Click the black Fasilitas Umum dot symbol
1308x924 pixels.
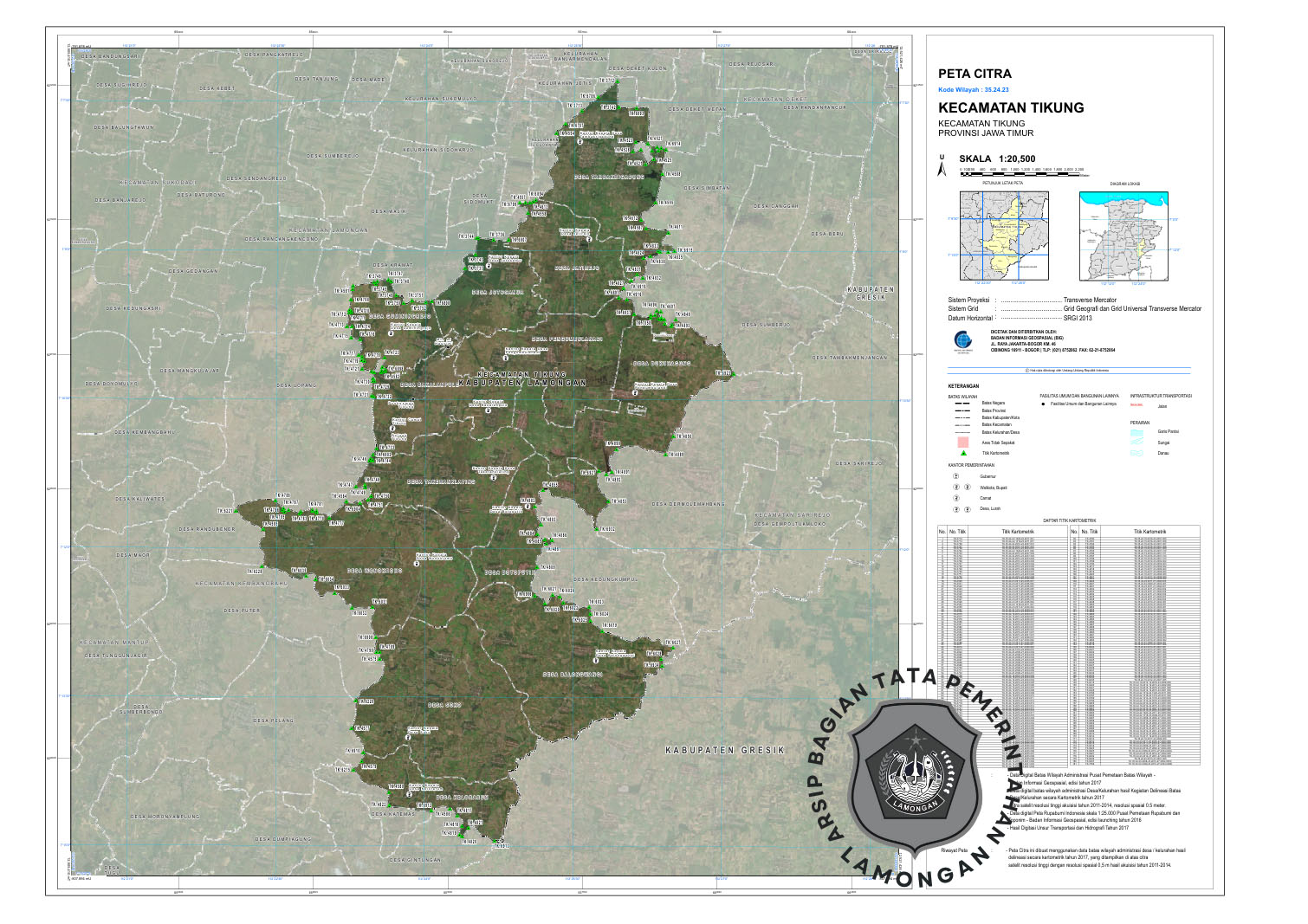point(1043,404)
